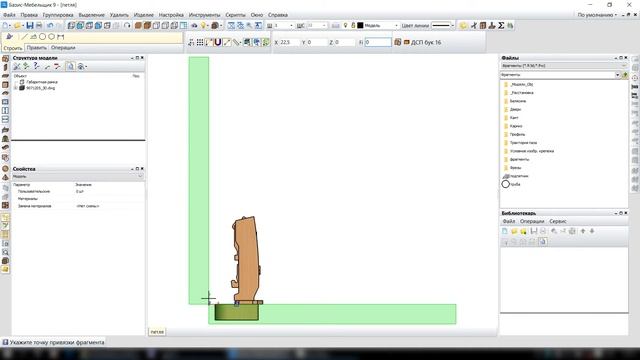This screenshot has height=360, width=640.
Task: Select Габаритная рамка in model structure
Action: point(42,82)
